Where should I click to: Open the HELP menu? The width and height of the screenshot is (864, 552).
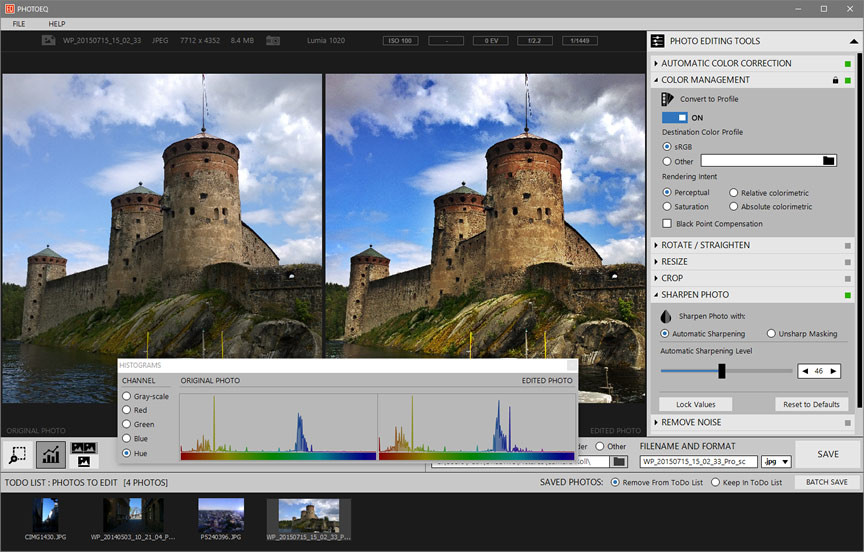57,24
